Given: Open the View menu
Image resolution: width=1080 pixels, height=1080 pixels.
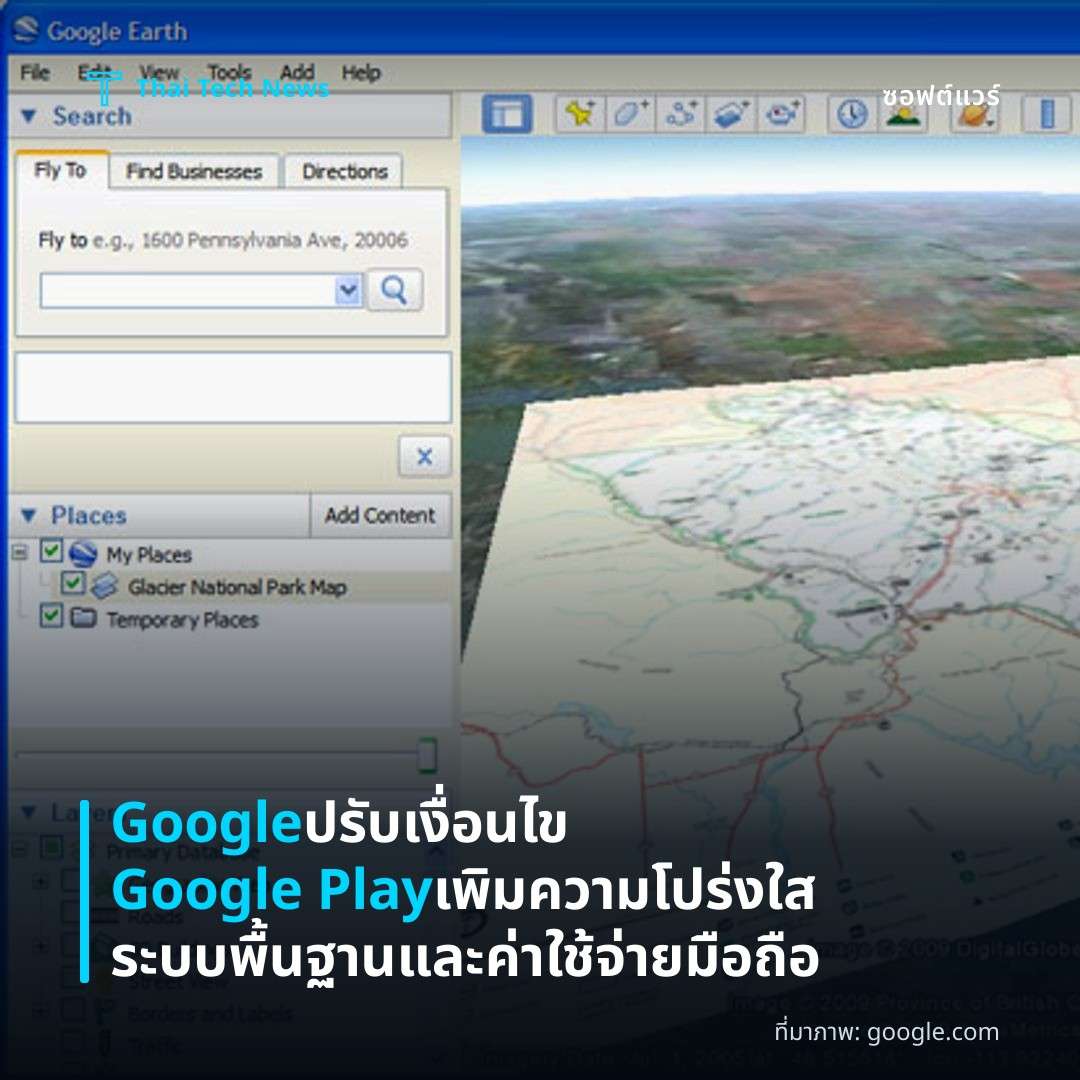Looking at the screenshot, I should pos(158,72).
